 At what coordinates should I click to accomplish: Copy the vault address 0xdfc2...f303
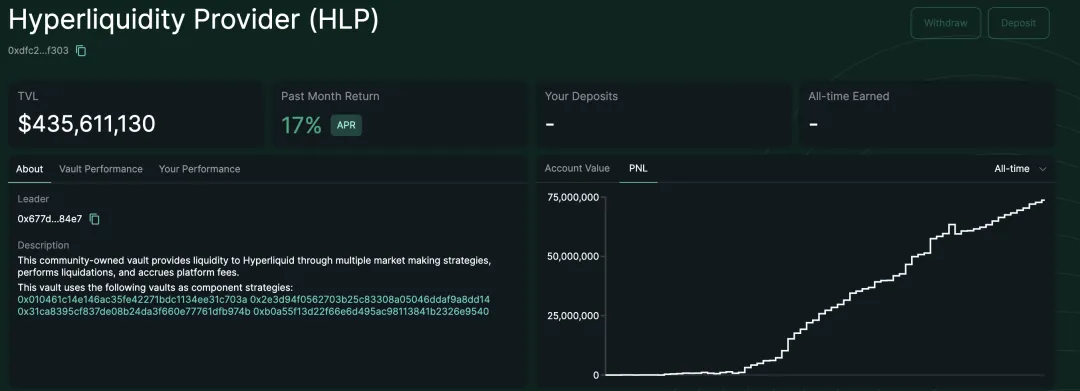(x=81, y=51)
